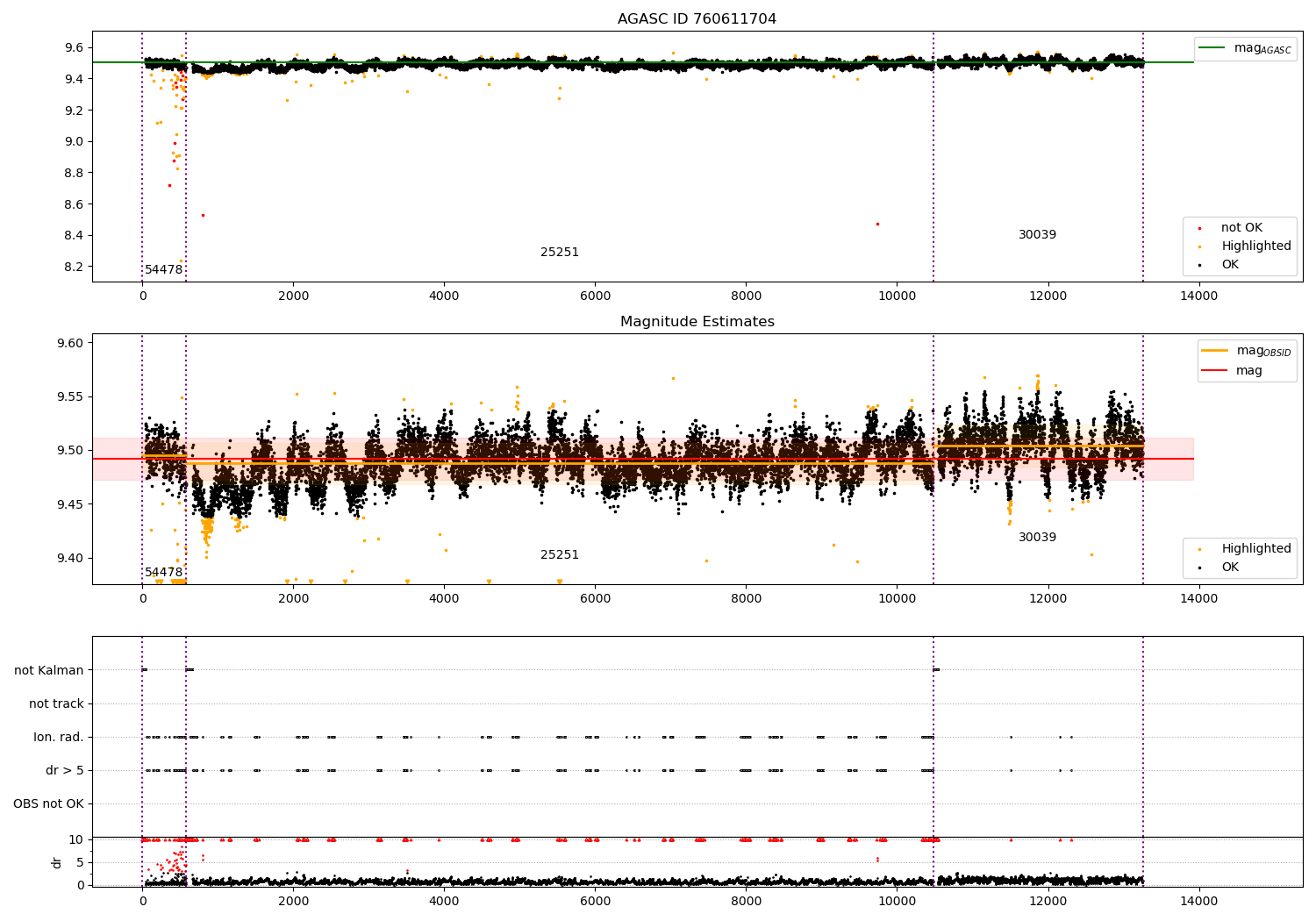The image size is (1316, 921).
Task: Click "OK" in the Magnitude Estimates legend
Action: (1230, 568)
